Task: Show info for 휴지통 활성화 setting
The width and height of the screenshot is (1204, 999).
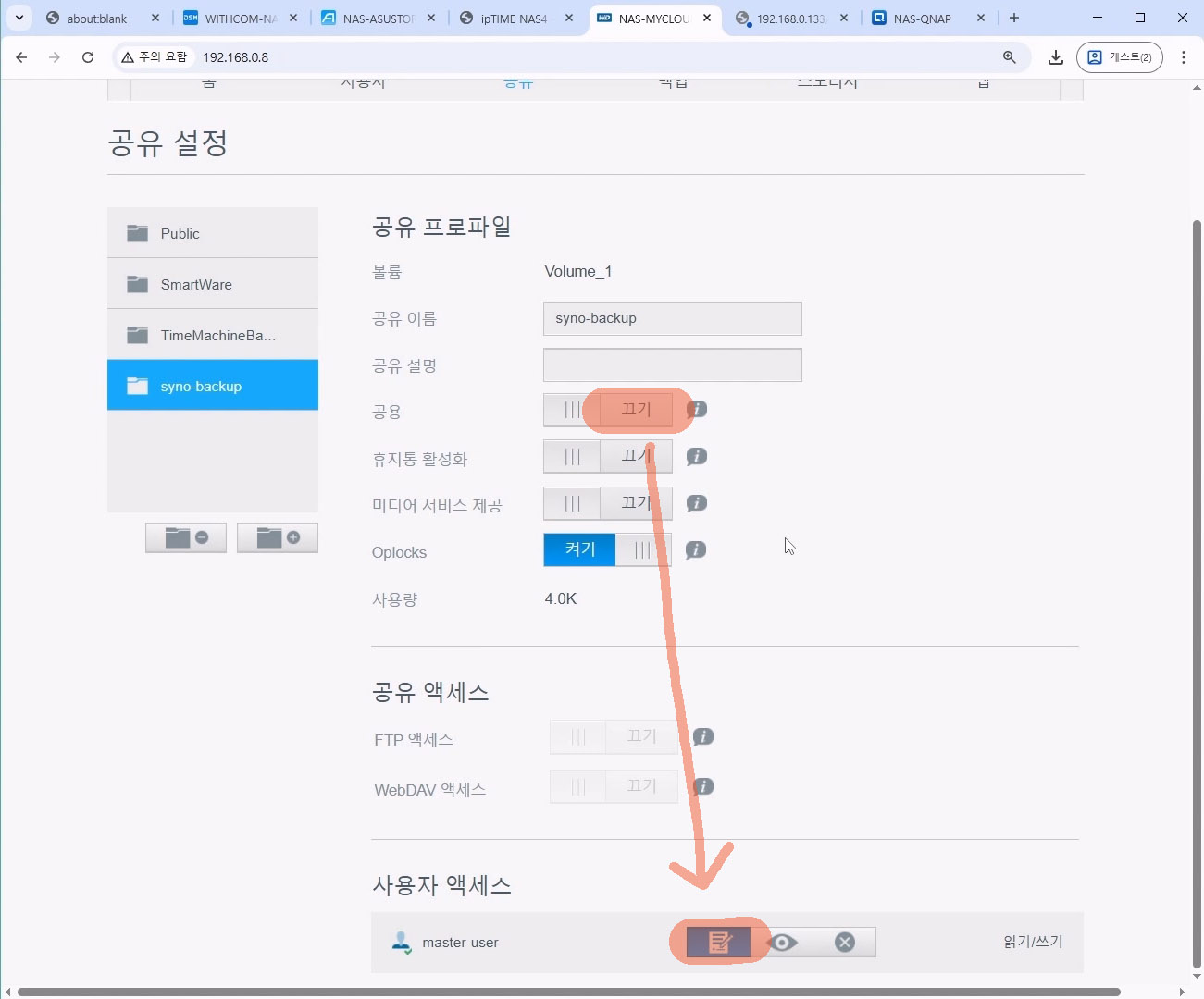Action: pos(697,456)
